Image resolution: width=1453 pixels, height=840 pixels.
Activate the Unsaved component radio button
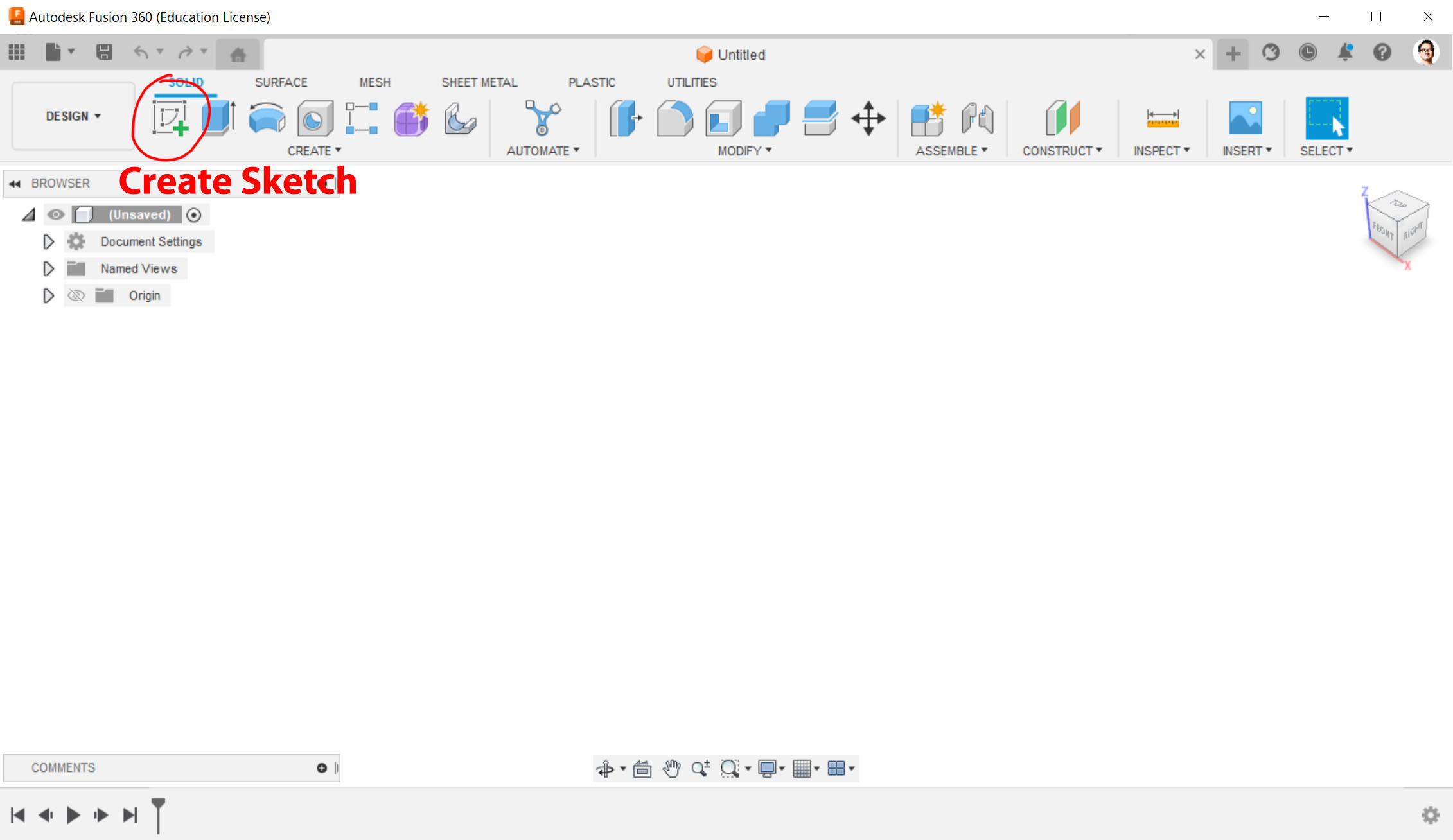(x=194, y=214)
